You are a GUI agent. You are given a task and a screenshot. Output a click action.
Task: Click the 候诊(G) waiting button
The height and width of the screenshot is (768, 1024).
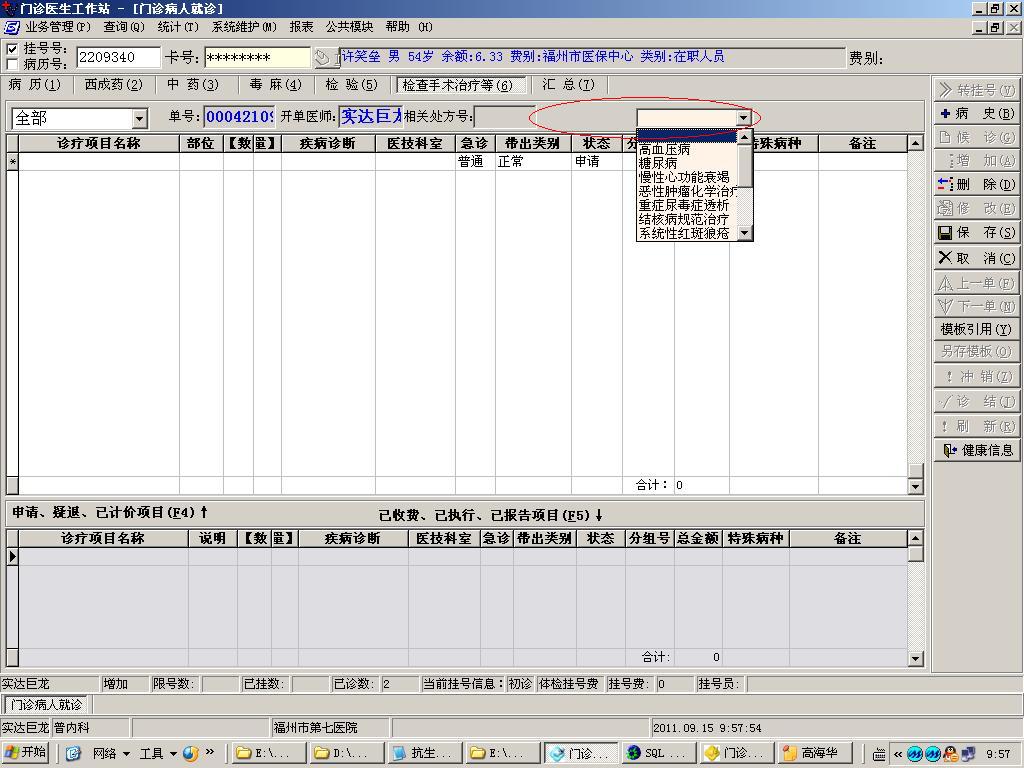(976, 137)
